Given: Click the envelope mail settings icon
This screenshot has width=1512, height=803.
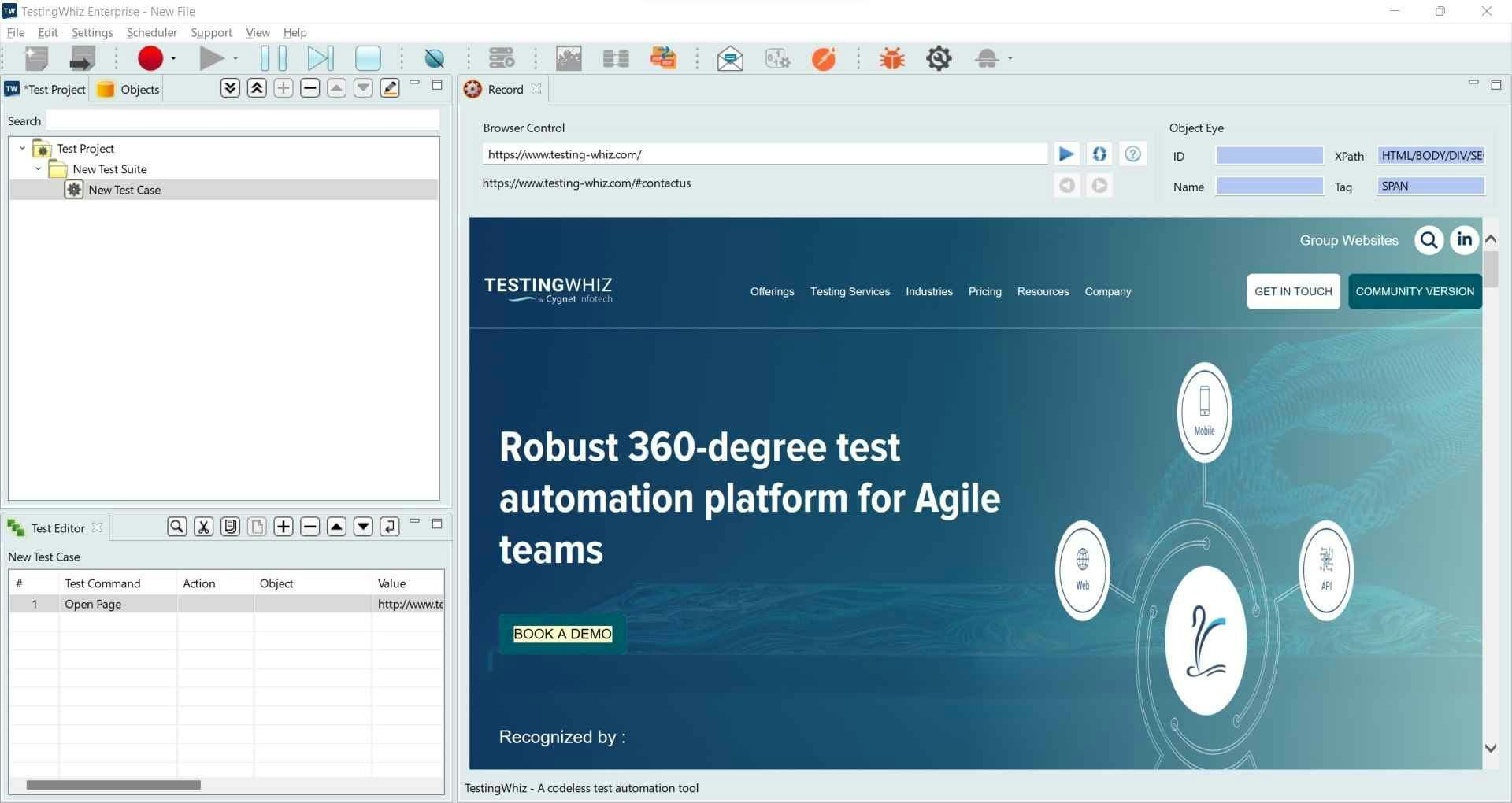Looking at the screenshot, I should pos(730,58).
